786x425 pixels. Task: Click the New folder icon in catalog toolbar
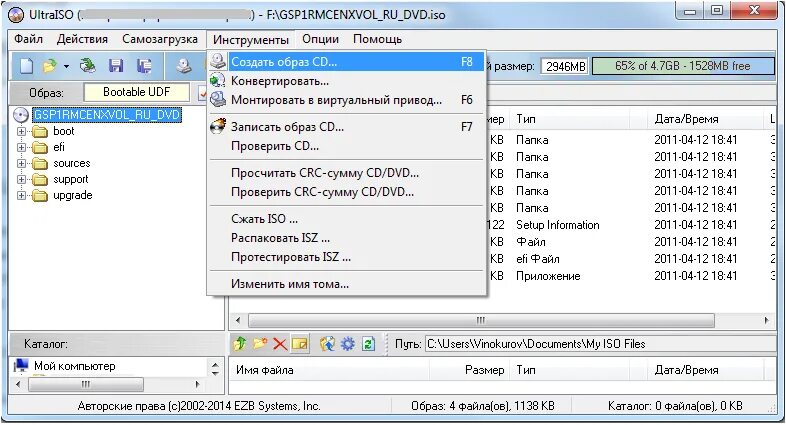260,344
